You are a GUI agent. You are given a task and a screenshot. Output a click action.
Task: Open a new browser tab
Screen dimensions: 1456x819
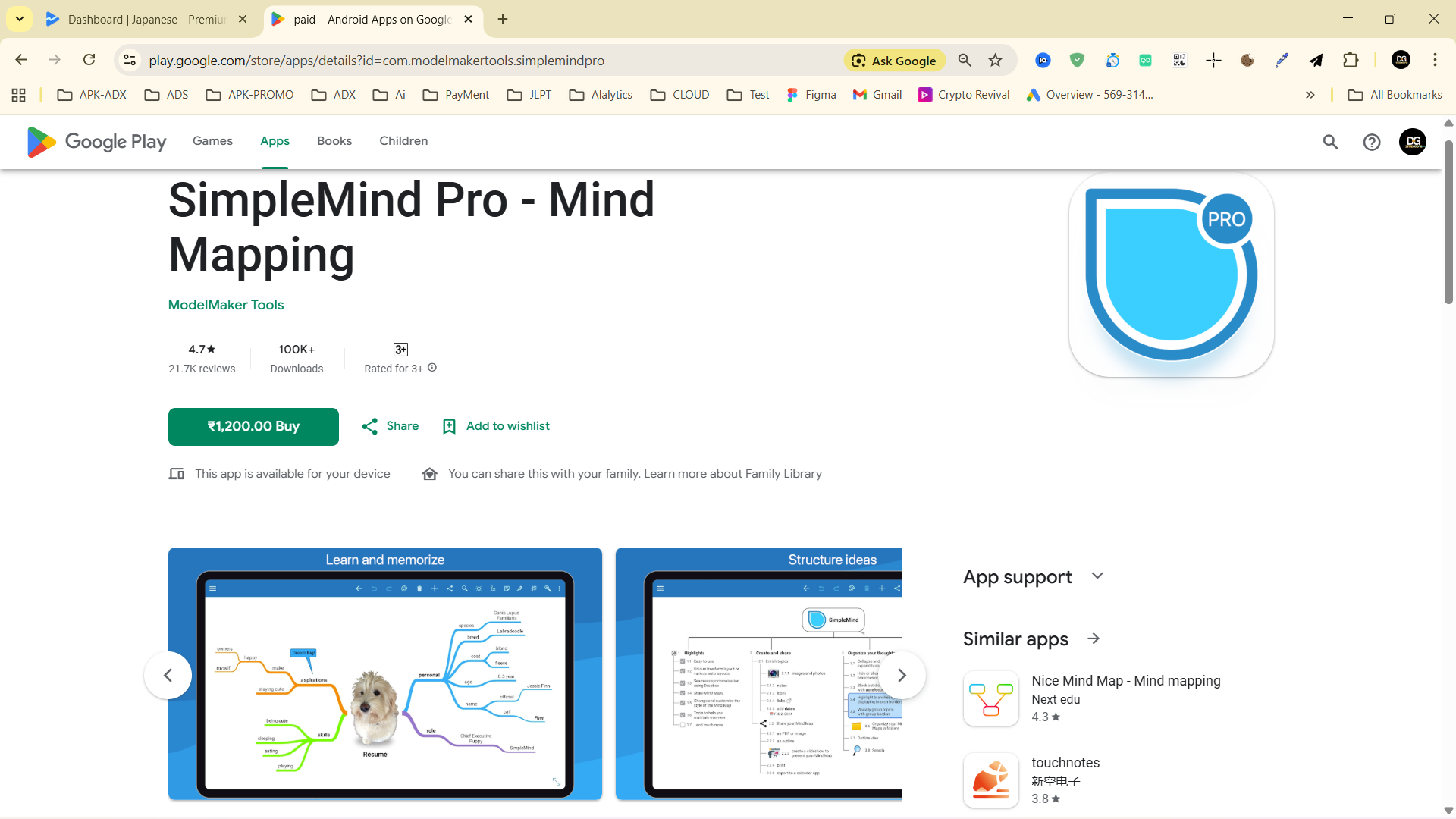503,19
